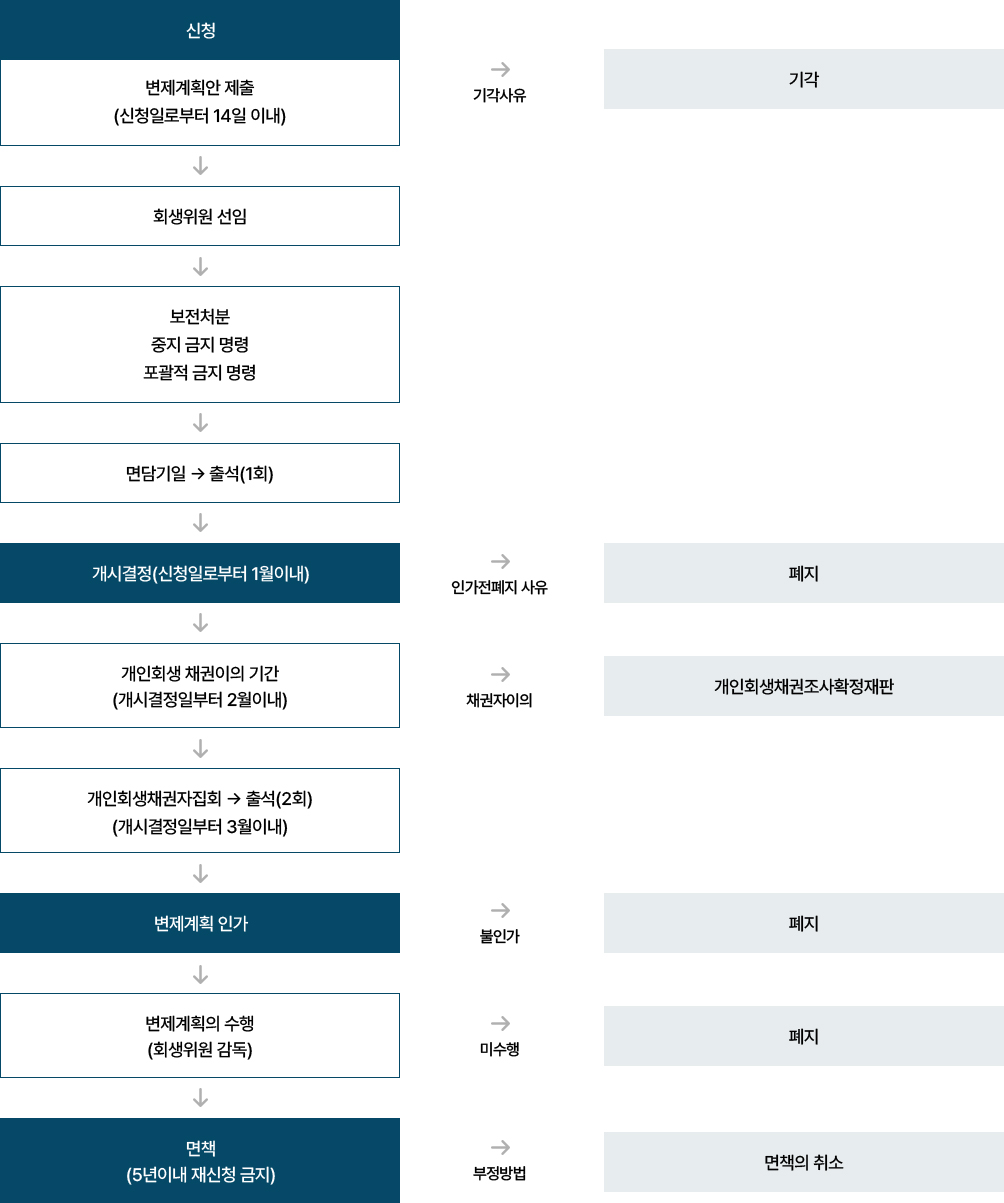The width and height of the screenshot is (1004, 1203).
Task: Click the 회생위원 선임 step box
Action: tap(200, 216)
